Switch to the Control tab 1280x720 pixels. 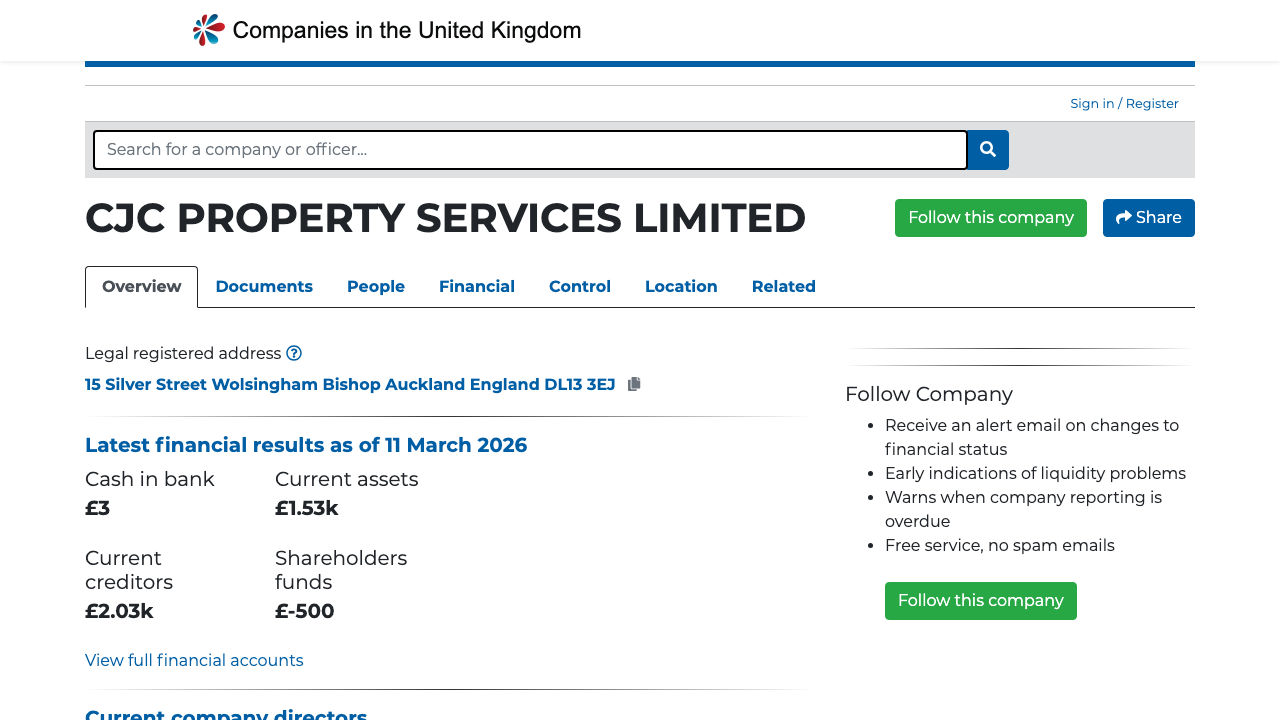[x=580, y=287]
